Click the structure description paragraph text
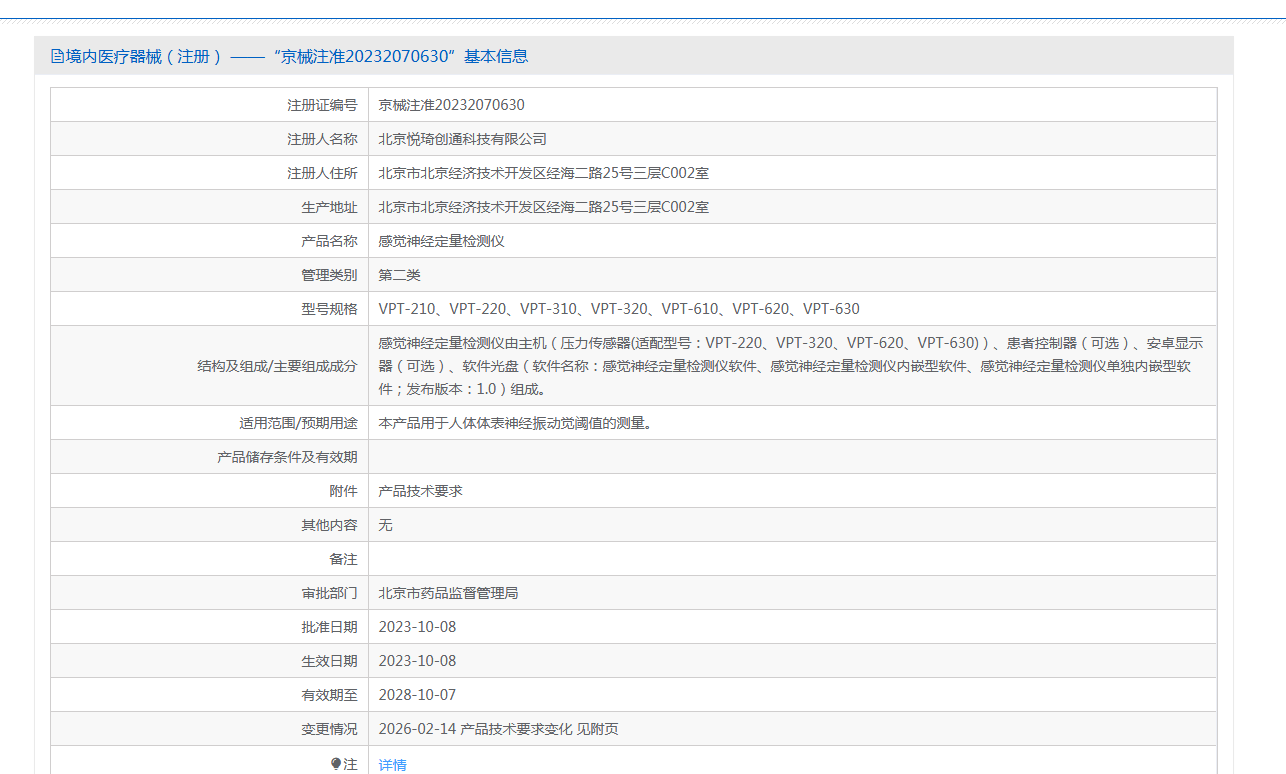The height and width of the screenshot is (774, 1286). click(x=791, y=366)
